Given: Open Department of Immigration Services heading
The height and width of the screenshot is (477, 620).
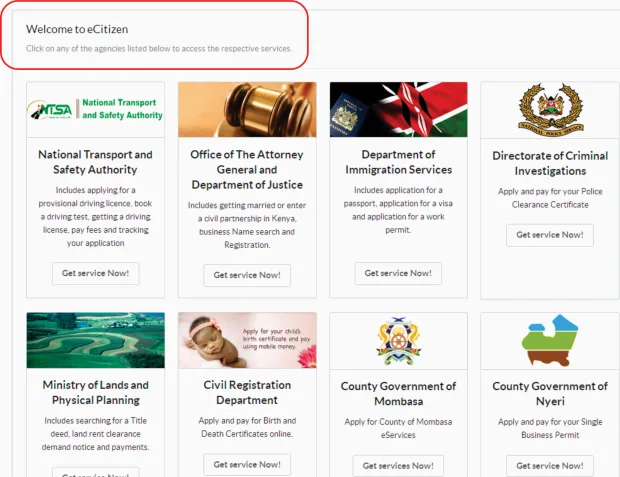Looking at the screenshot, I should (399, 162).
